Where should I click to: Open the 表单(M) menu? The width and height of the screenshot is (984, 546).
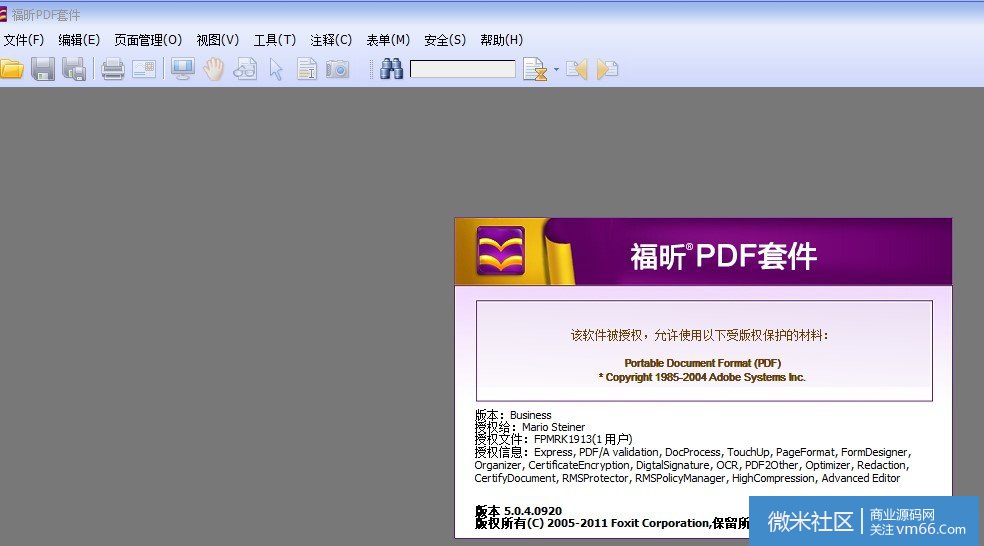388,40
